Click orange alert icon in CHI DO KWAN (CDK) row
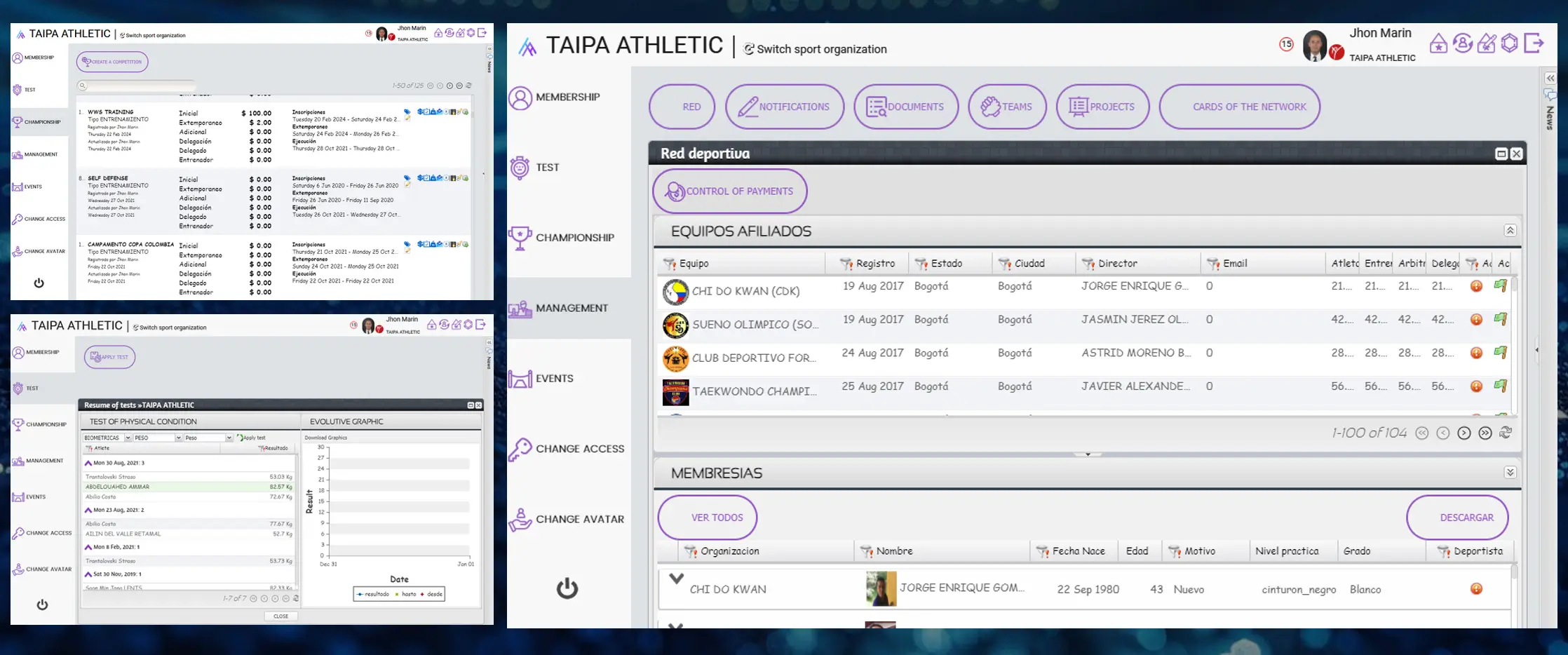This screenshot has height=655, width=1568. pyautogui.click(x=1476, y=286)
